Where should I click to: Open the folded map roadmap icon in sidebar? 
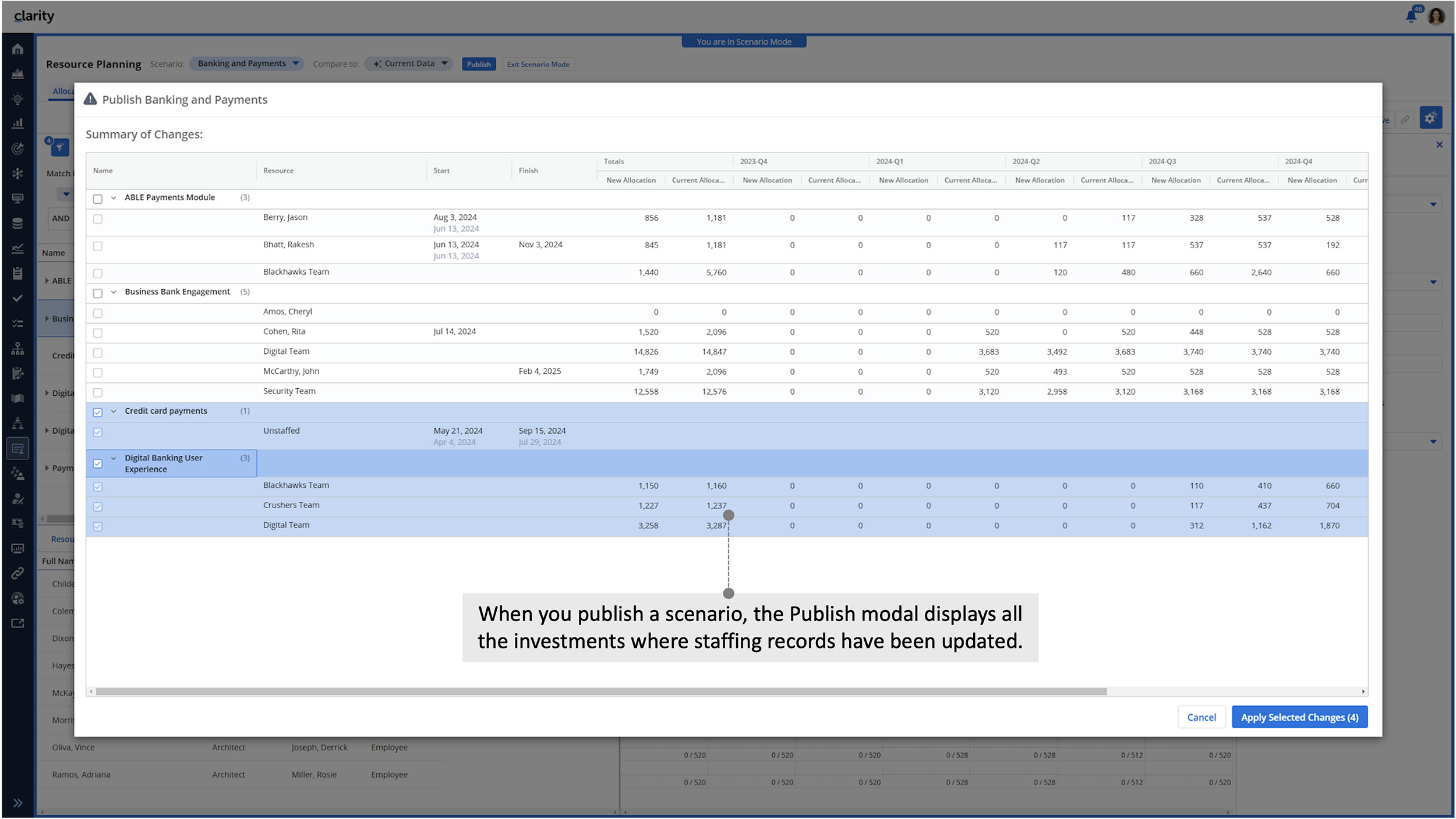(17, 399)
